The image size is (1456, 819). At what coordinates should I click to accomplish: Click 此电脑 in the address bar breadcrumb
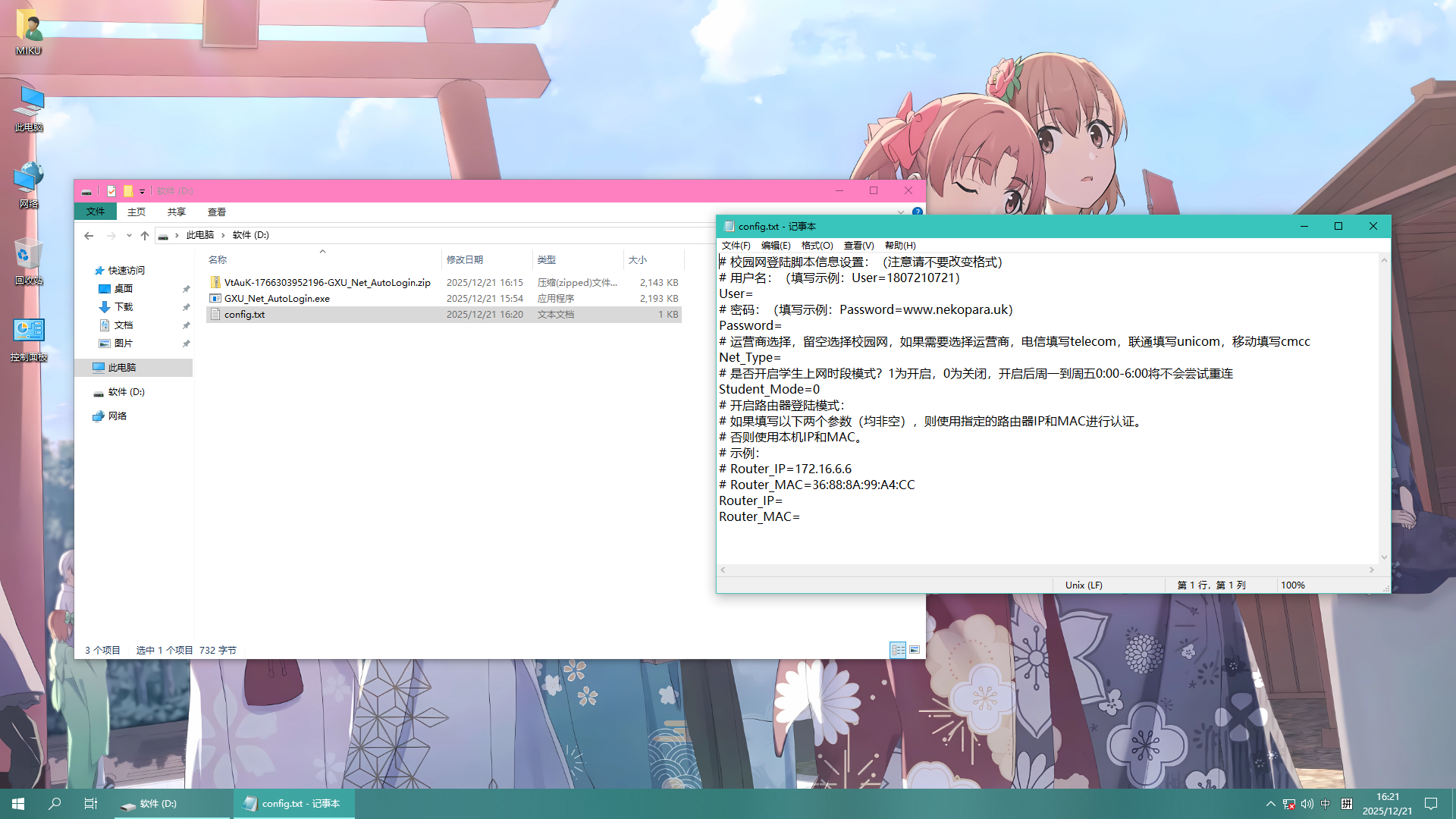click(x=199, y=235)
